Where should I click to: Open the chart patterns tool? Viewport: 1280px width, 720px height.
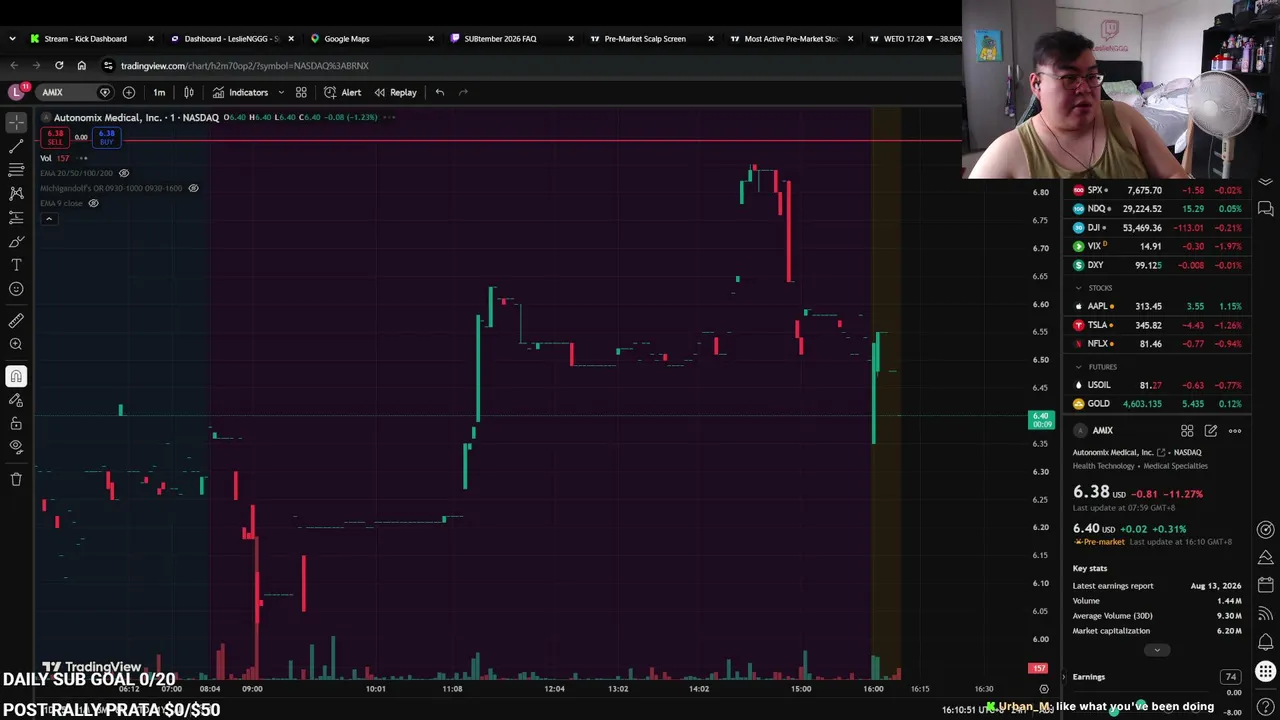(x=16, y=193)
